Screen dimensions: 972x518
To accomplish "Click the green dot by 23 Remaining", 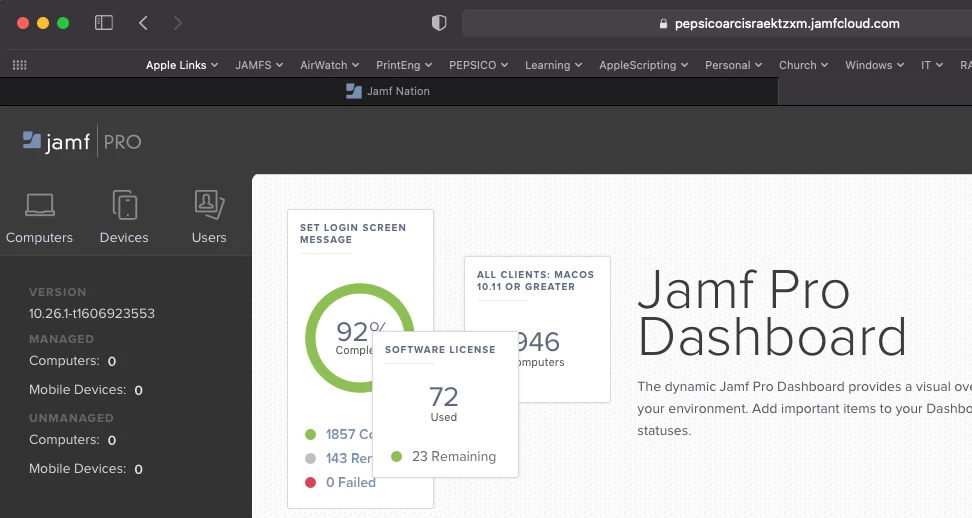I will 397,457.
